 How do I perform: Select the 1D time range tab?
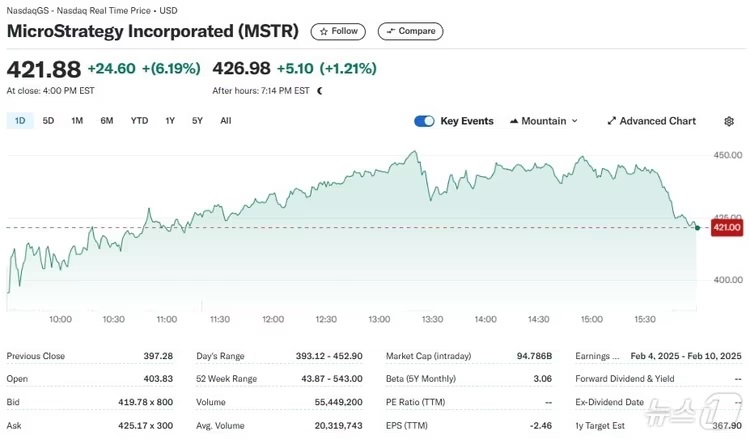pos(19,121)
